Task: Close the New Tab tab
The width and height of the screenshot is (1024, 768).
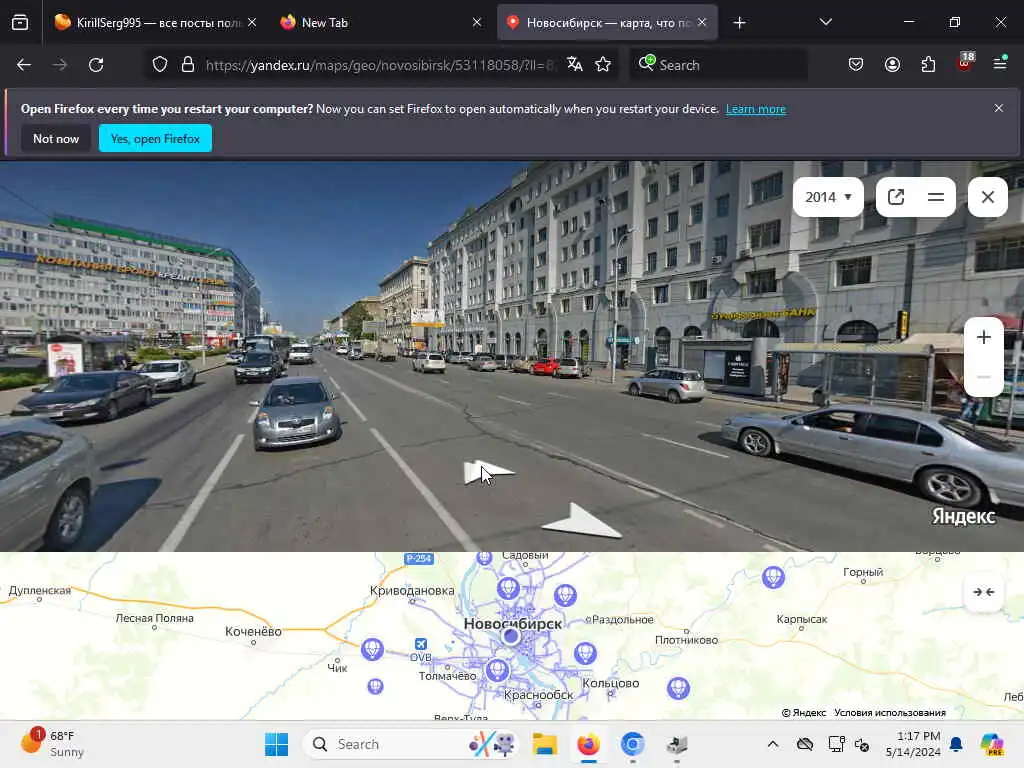Action: (477, 23)
